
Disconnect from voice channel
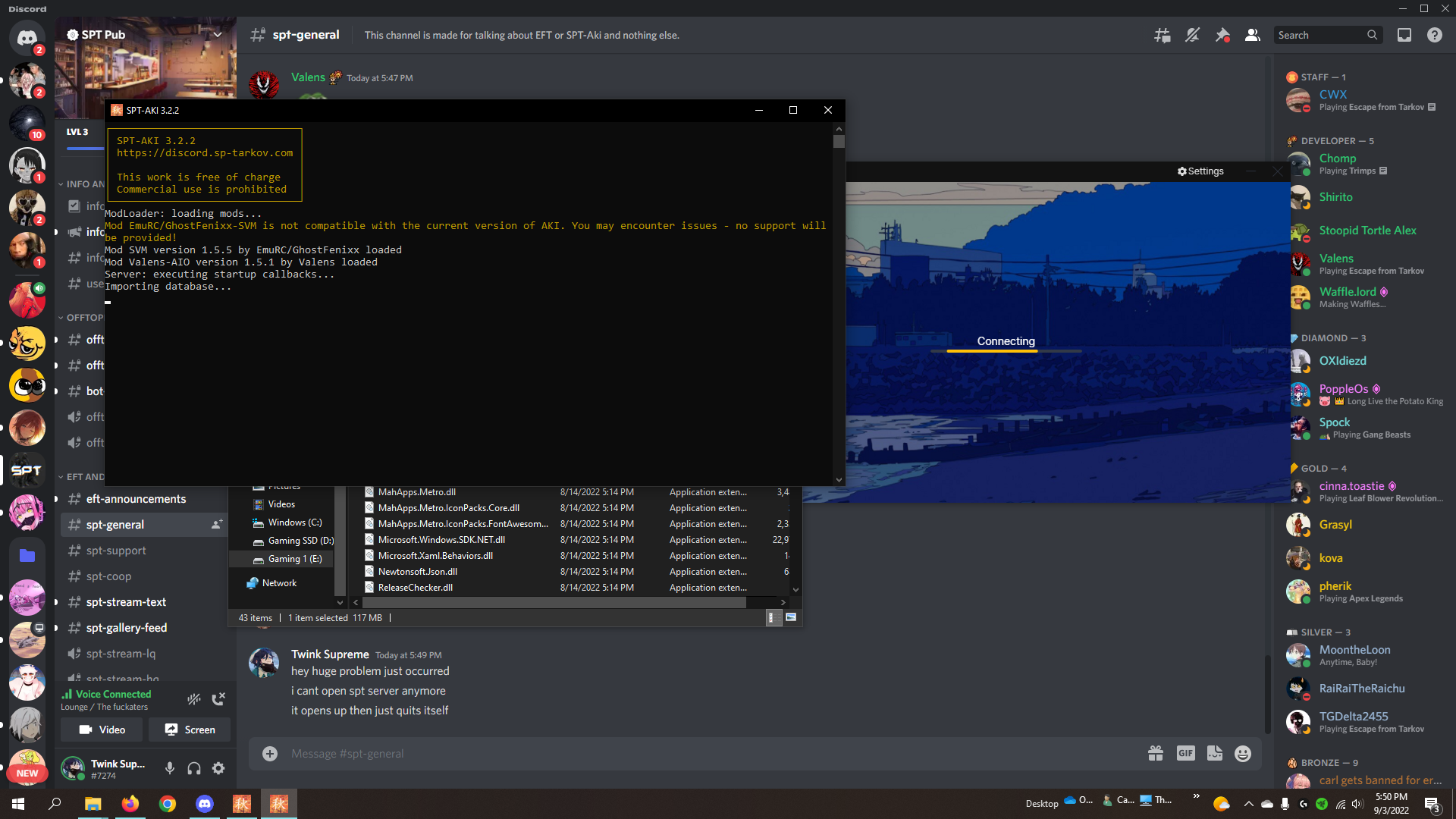[x=218, y=699]
